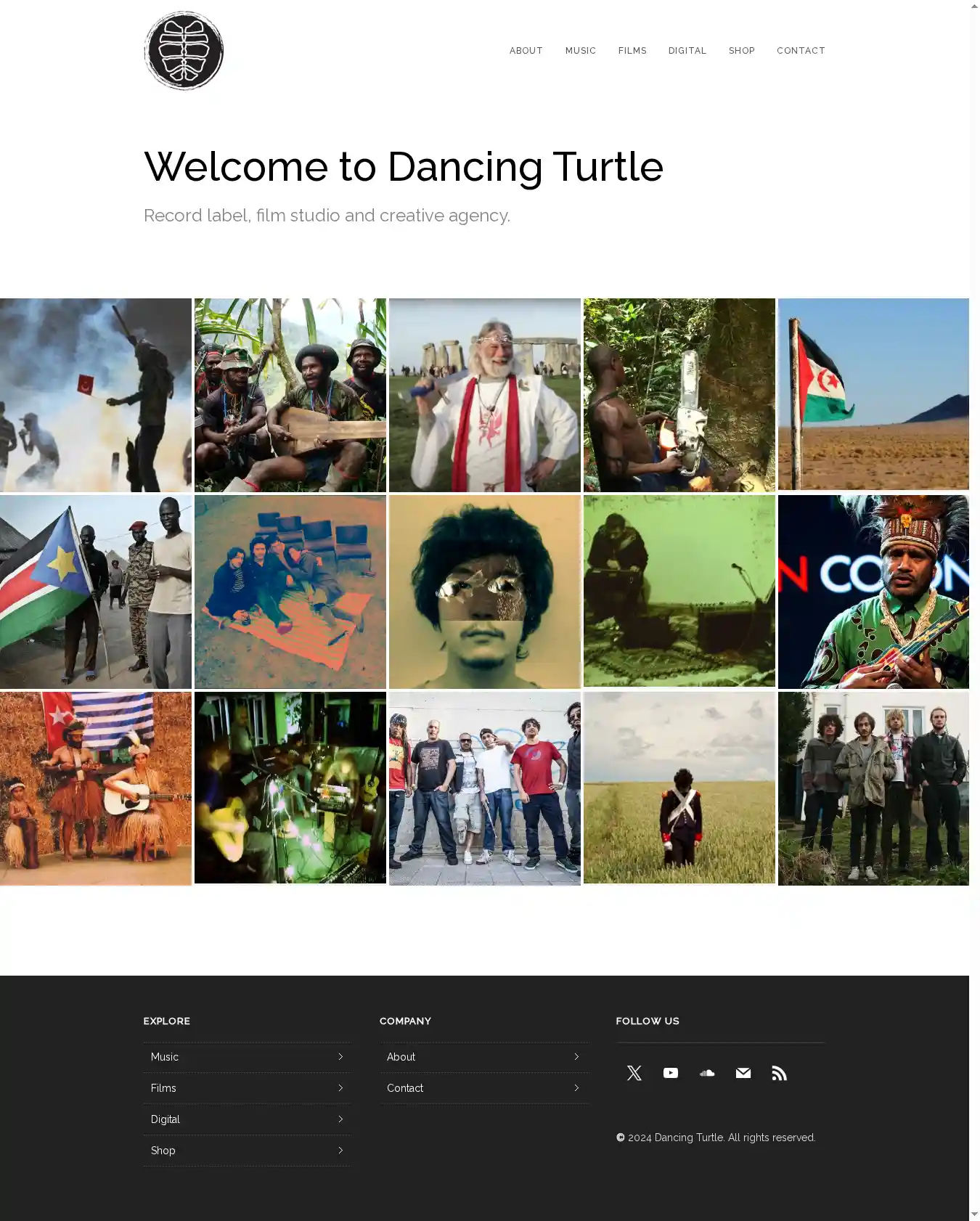The height and width of the screenshot is (1221, 980).
Task: Click the chevron beside footer About
Action: coord(576,1057)
